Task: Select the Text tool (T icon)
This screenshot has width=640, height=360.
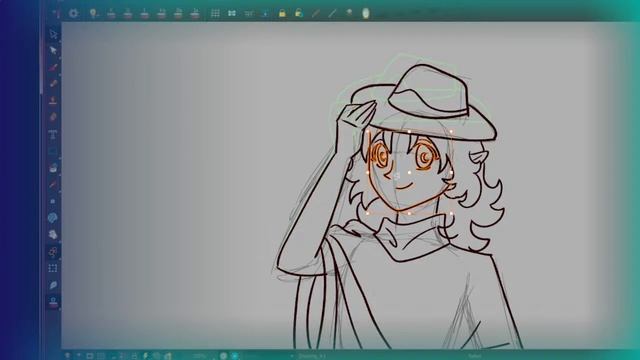Action: [53, 134]
